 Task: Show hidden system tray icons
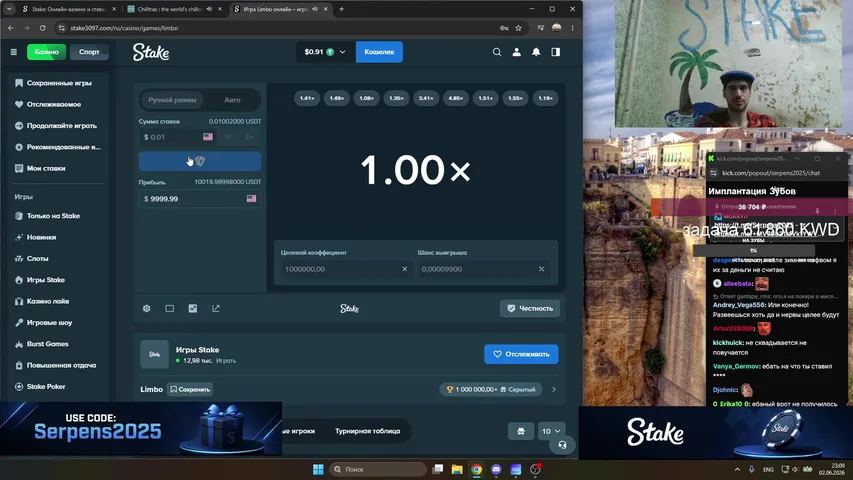(x=737, y=469)
